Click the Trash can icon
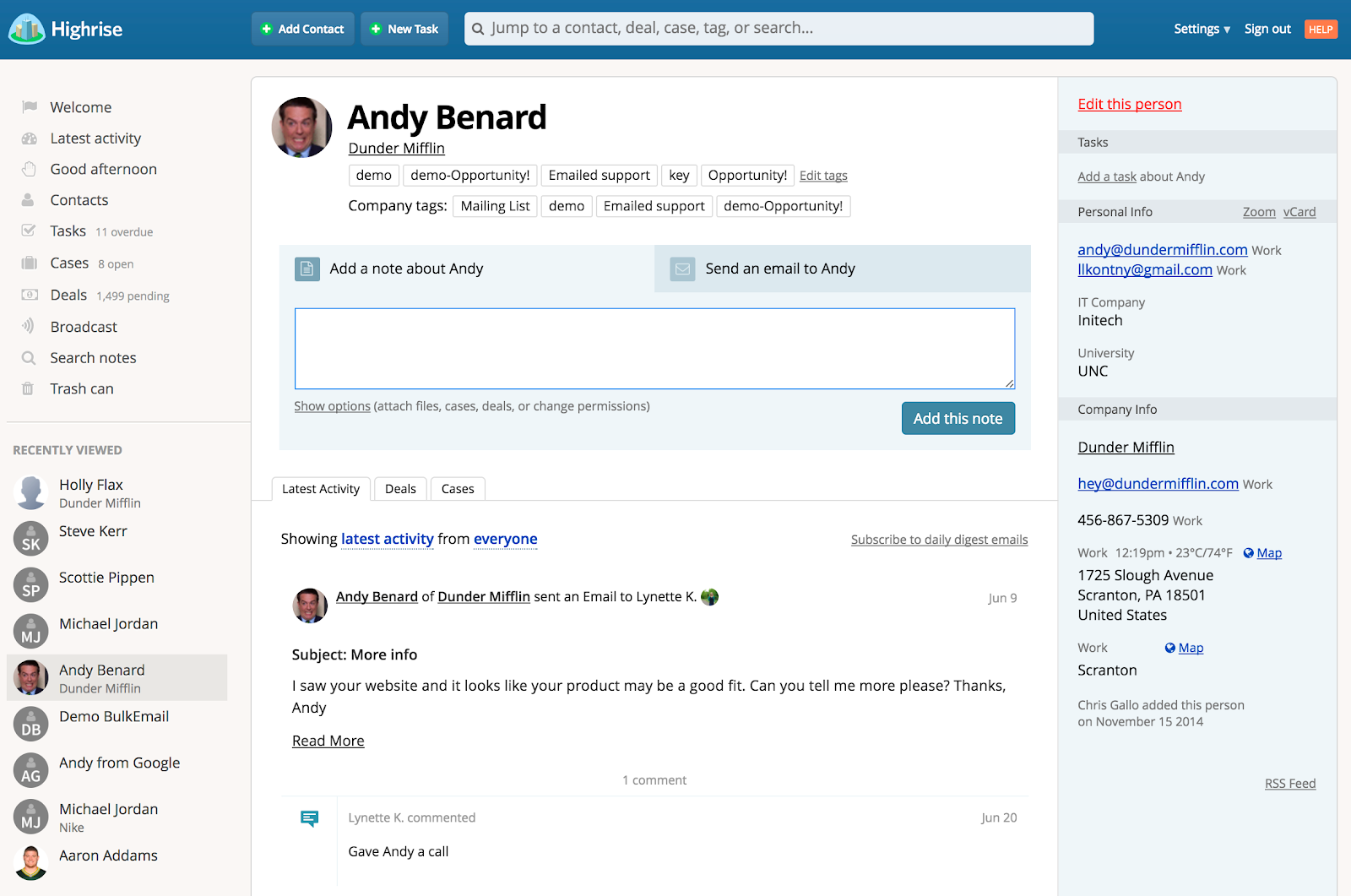The width and height of the screenshot is (1351, 896). click(28, 388)
